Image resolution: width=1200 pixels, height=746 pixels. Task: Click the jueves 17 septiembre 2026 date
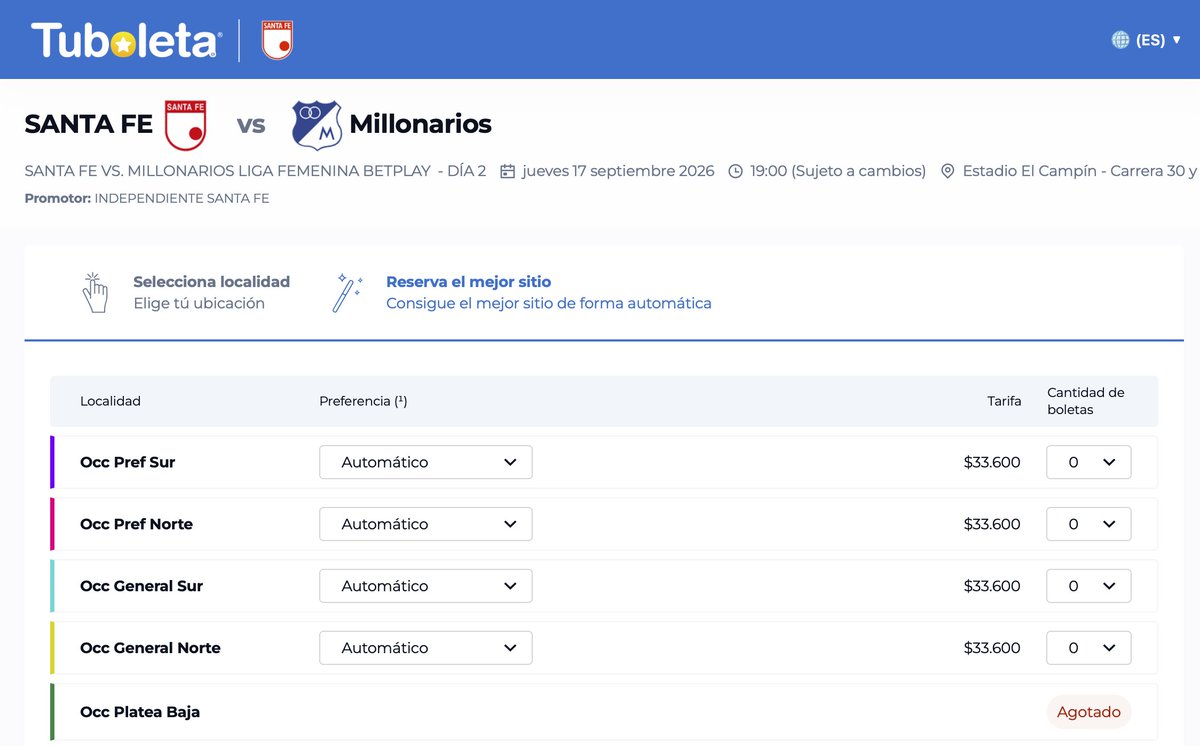(618, 171)
